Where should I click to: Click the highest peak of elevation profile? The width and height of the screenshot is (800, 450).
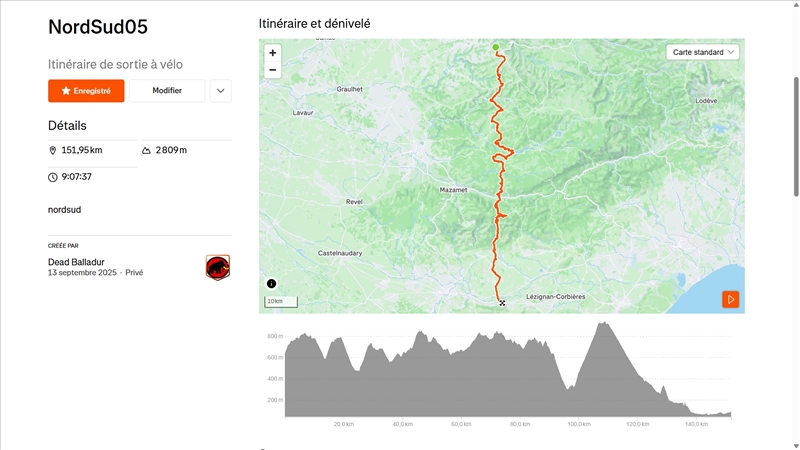coord(604,324)
